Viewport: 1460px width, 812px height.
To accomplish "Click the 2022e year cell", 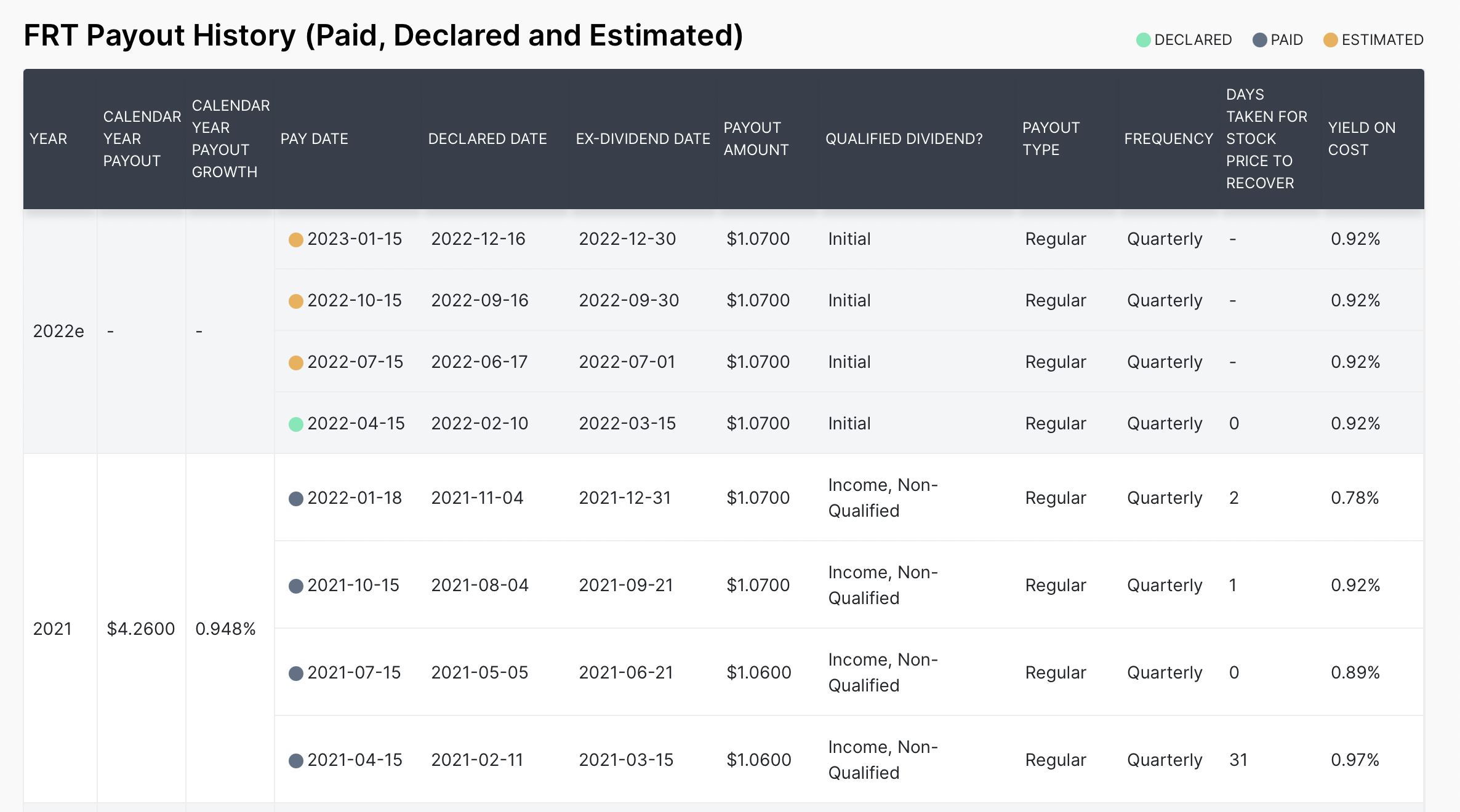I will click(58, 331).
